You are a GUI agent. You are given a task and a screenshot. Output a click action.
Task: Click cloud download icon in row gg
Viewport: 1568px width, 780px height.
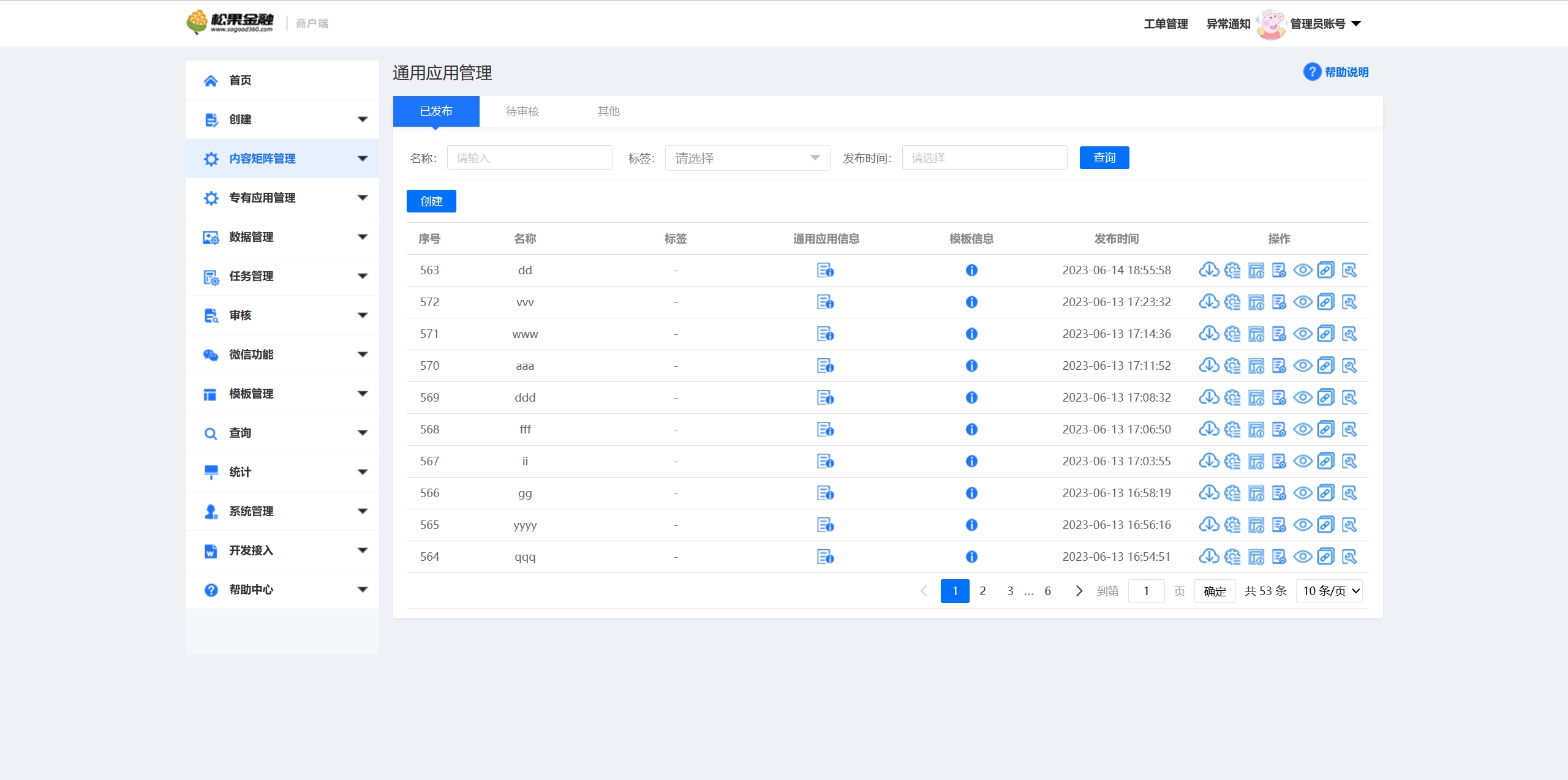(1208, 493)
